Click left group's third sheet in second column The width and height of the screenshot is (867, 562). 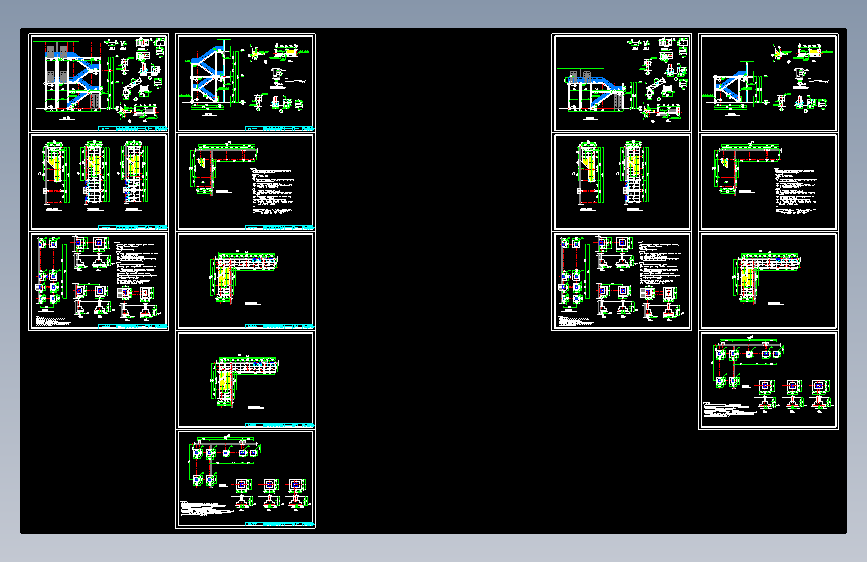tap(246, 282)
